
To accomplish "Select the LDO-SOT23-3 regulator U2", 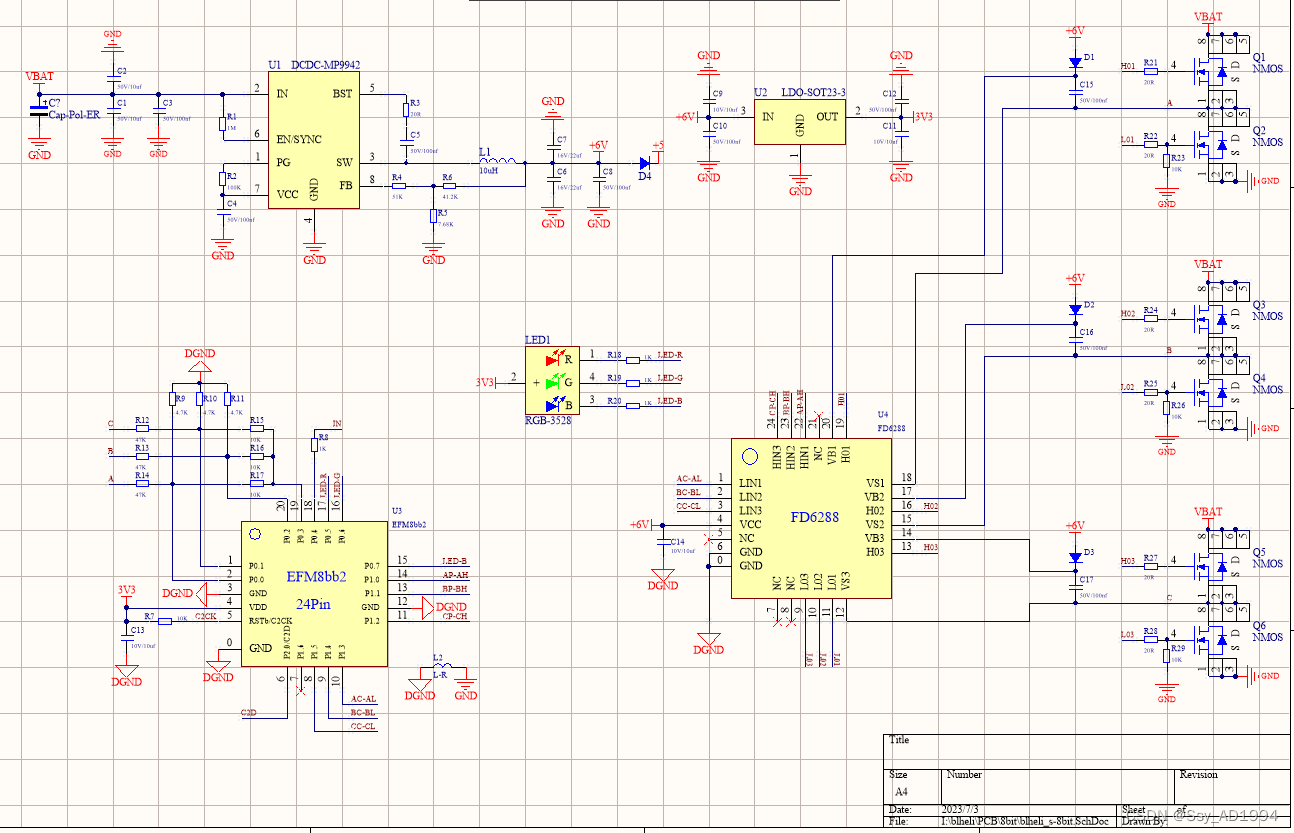I will pos(798,122).
